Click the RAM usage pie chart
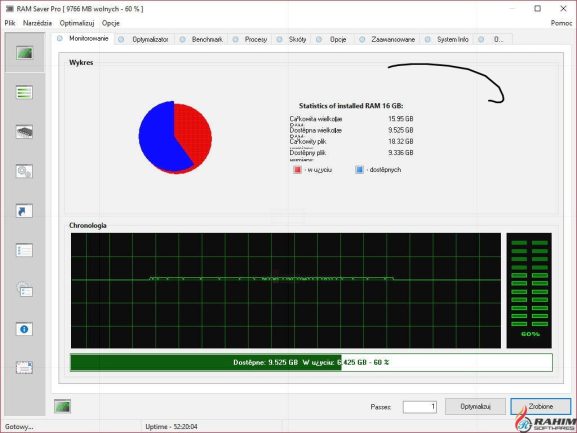The height and width of the screenshot is (433, 577). pyautogui.click(x=175, y=137)
